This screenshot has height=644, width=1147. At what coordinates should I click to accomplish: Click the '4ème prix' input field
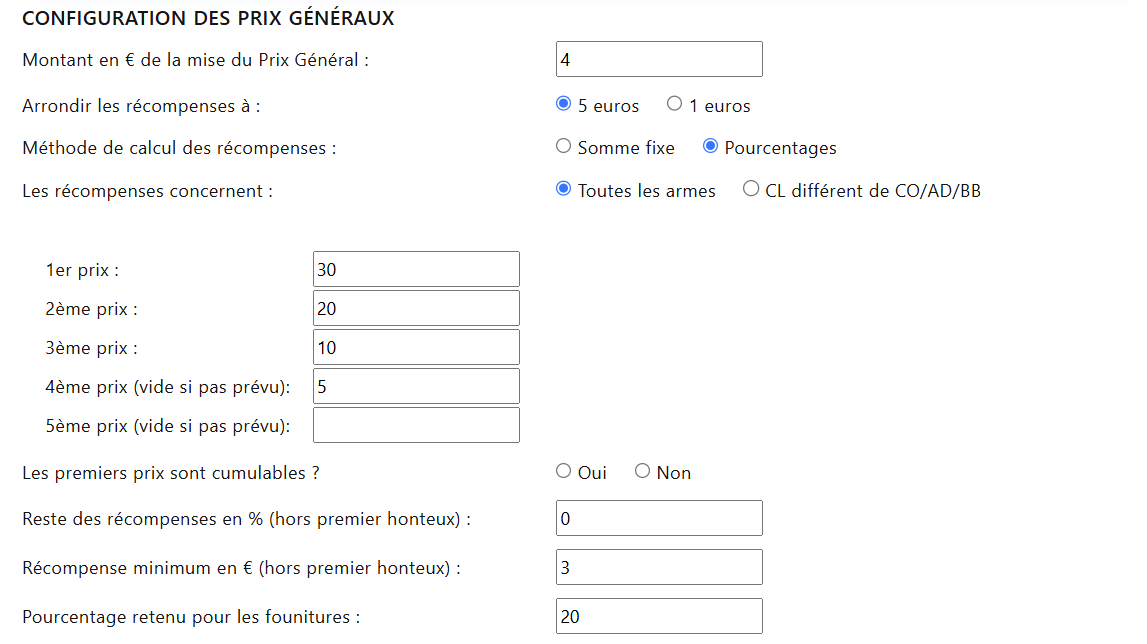click(x=415, y=385)
